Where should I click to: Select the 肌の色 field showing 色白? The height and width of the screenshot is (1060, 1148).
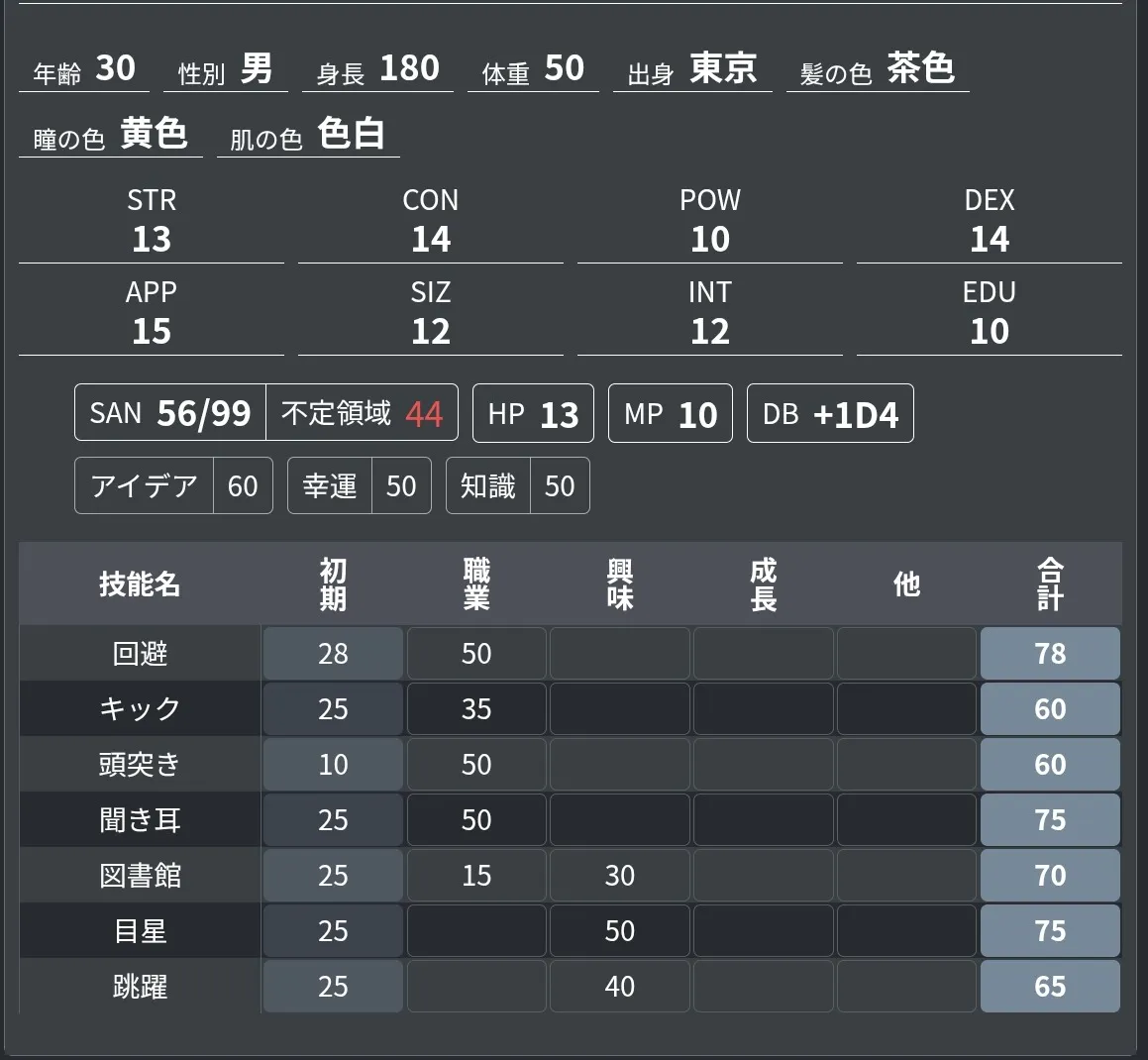point(351,135)
